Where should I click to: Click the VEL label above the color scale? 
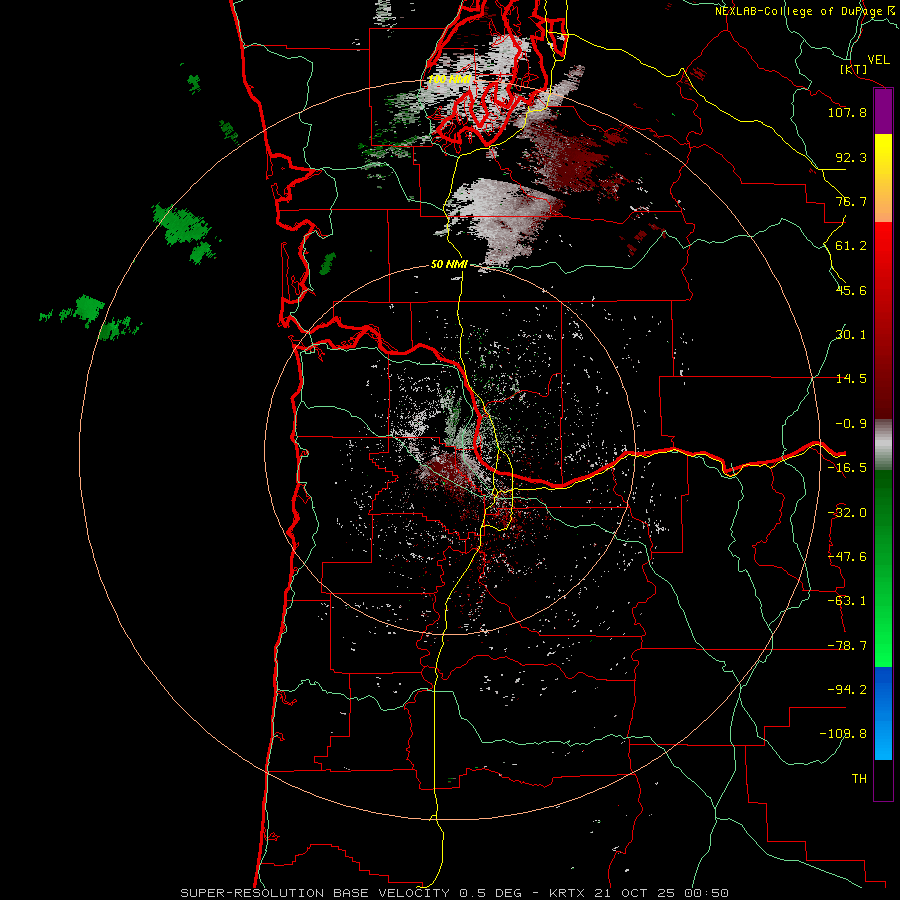coord(879,60)
